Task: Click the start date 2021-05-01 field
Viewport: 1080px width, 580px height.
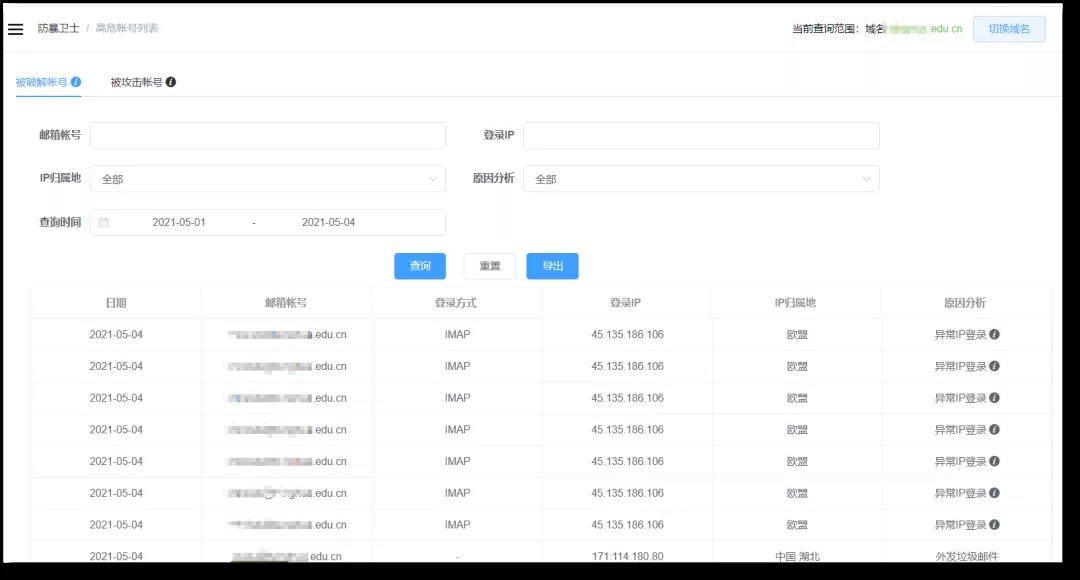Action: tap(180, 221)
